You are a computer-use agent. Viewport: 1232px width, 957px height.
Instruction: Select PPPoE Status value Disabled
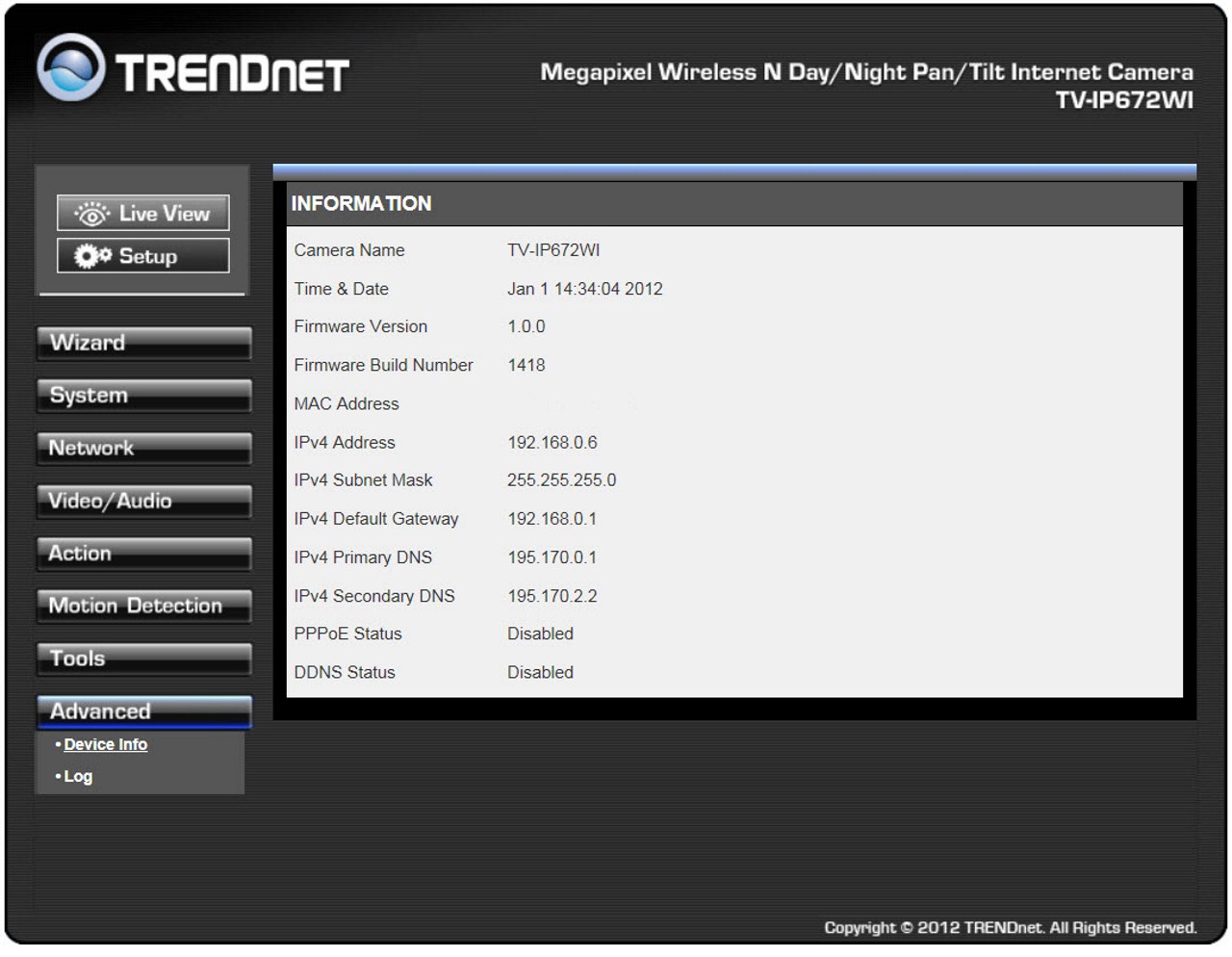pos(540,634)
